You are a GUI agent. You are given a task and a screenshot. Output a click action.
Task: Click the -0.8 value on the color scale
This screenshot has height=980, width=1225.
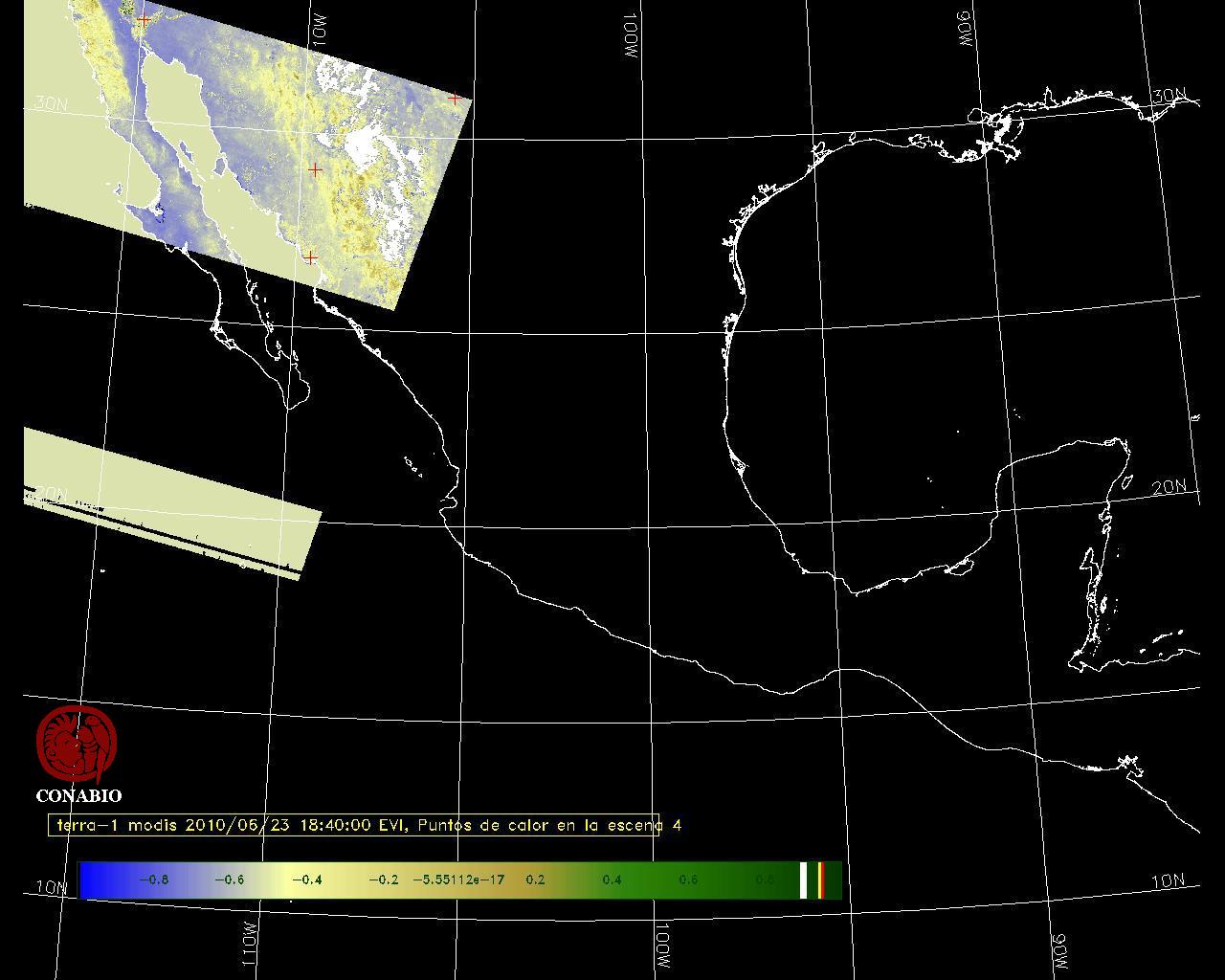[153, 880]
